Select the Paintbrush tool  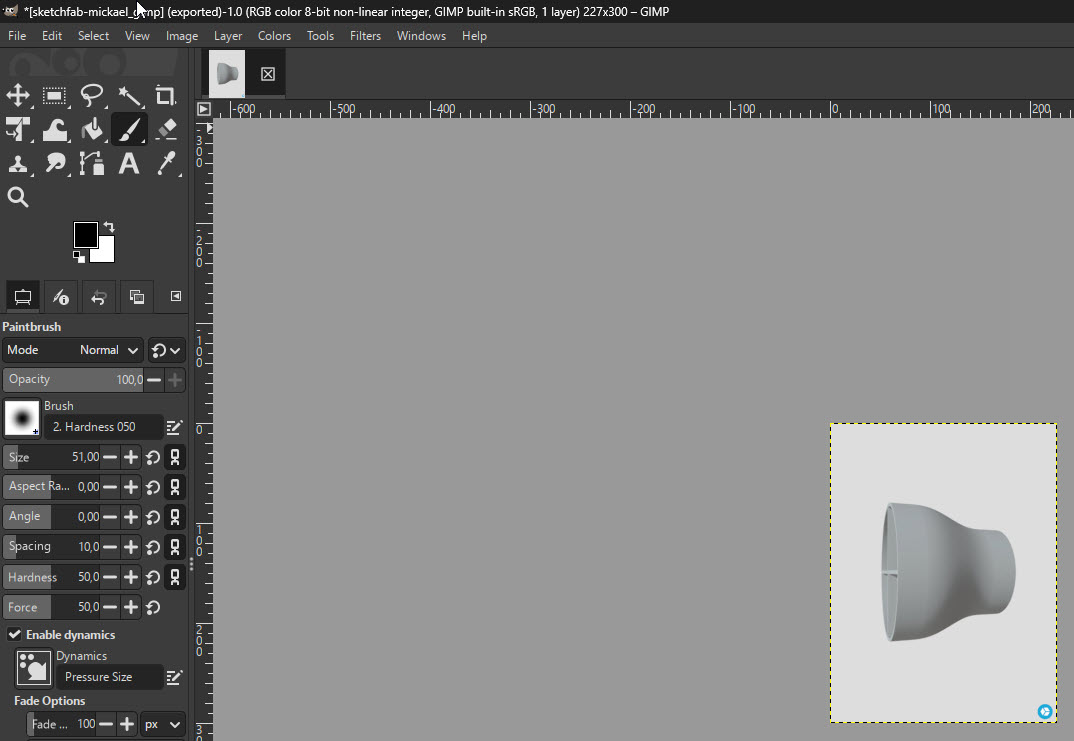click(129, 129)
